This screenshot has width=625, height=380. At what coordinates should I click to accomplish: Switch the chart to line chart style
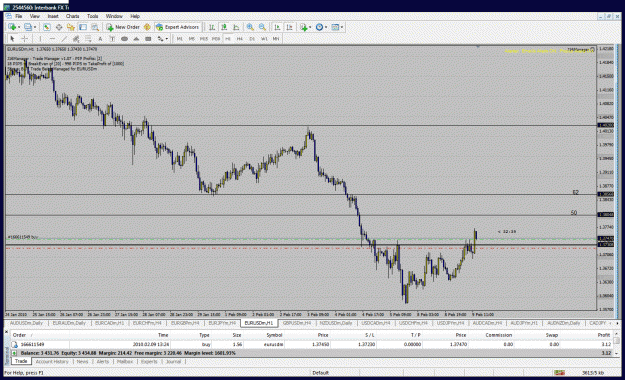tap(236, 27)
